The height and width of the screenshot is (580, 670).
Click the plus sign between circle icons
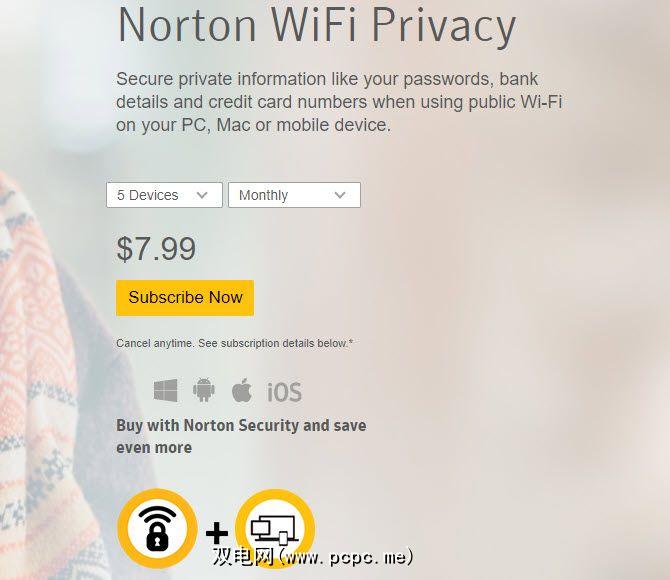[217, 533]
